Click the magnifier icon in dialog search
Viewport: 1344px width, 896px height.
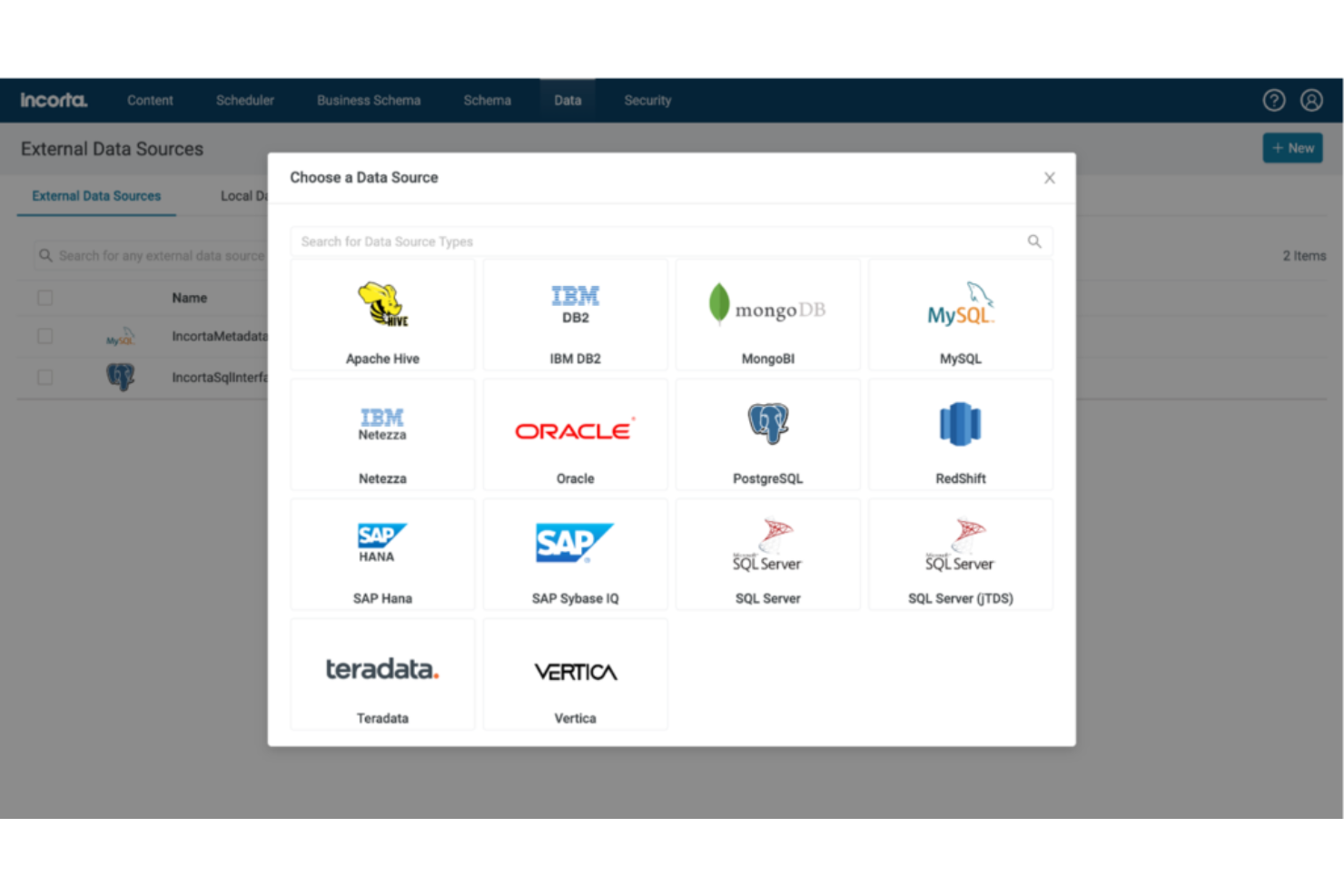tap(1034, 241)
